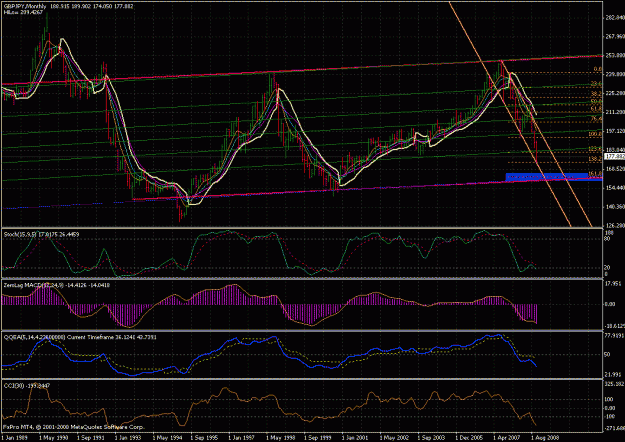Screen dimensions: 625x442
Task: Click the 100.0 Fibonacci level label
Action: [x=595, y=134]
